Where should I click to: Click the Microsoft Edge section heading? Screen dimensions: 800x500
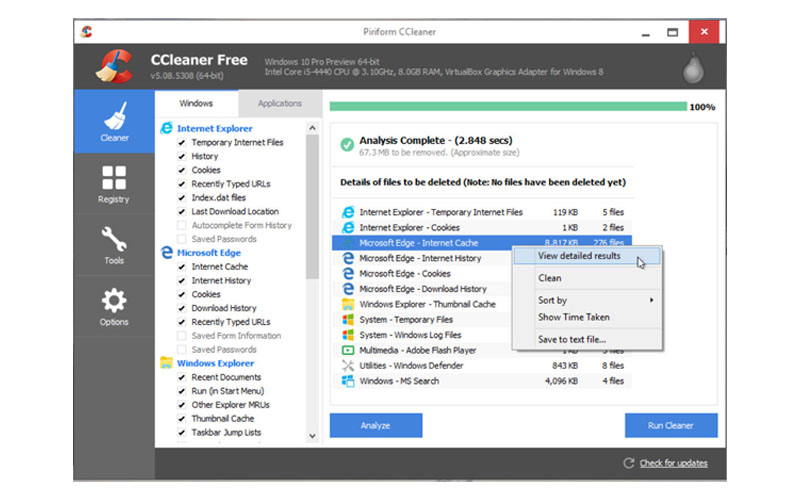click(x=209, y=253)
